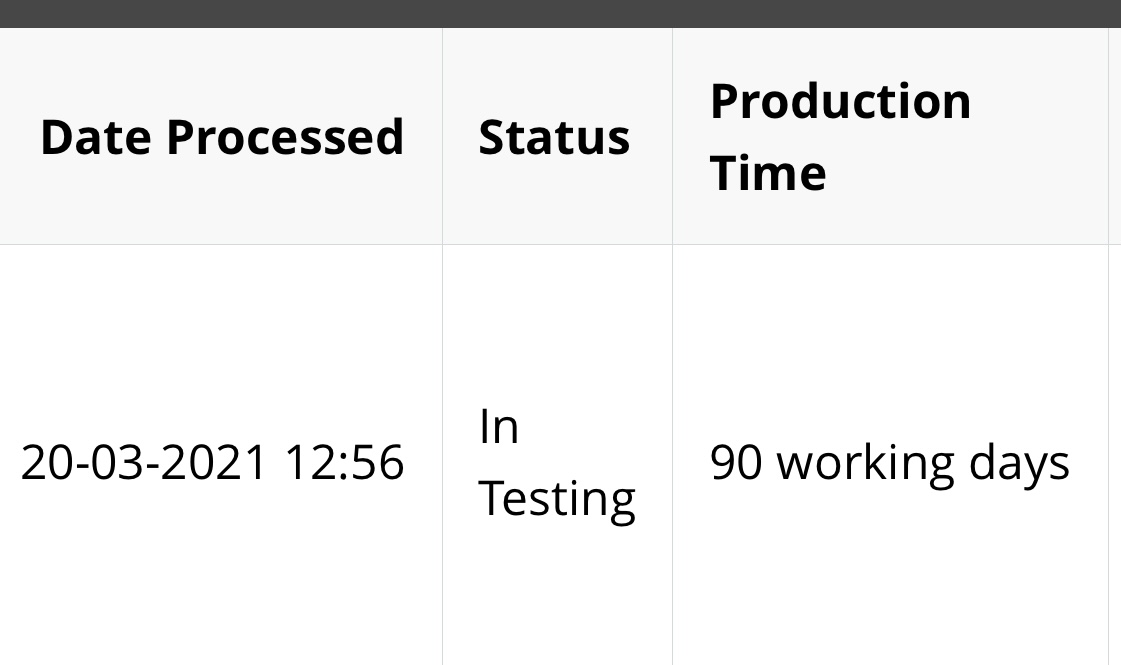Select the 90 working days cell
This screenshot has height=665, width=1121.
[x=889, y=462]
